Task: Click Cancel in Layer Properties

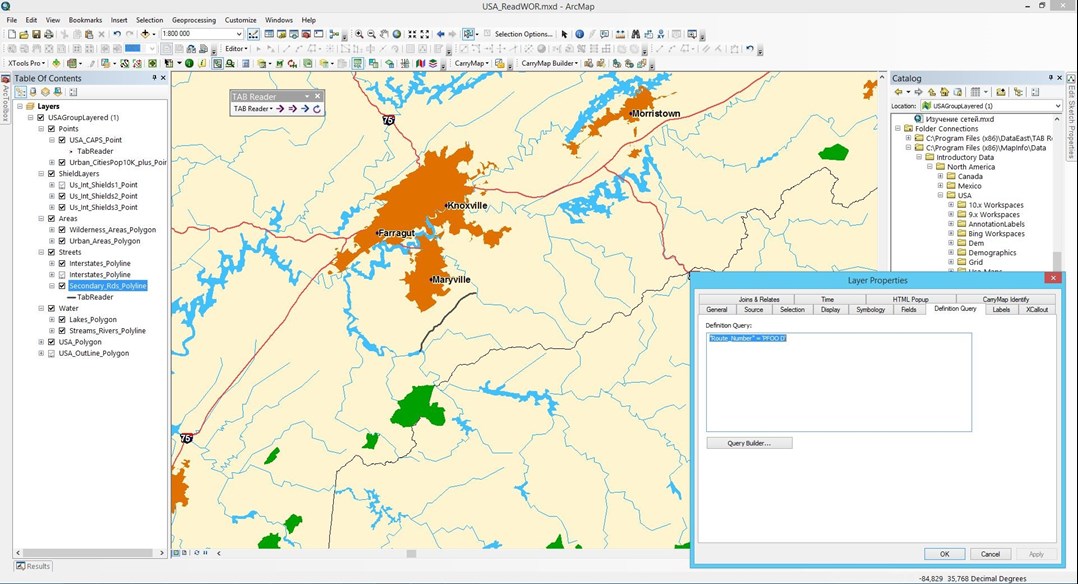Action: 990,554
